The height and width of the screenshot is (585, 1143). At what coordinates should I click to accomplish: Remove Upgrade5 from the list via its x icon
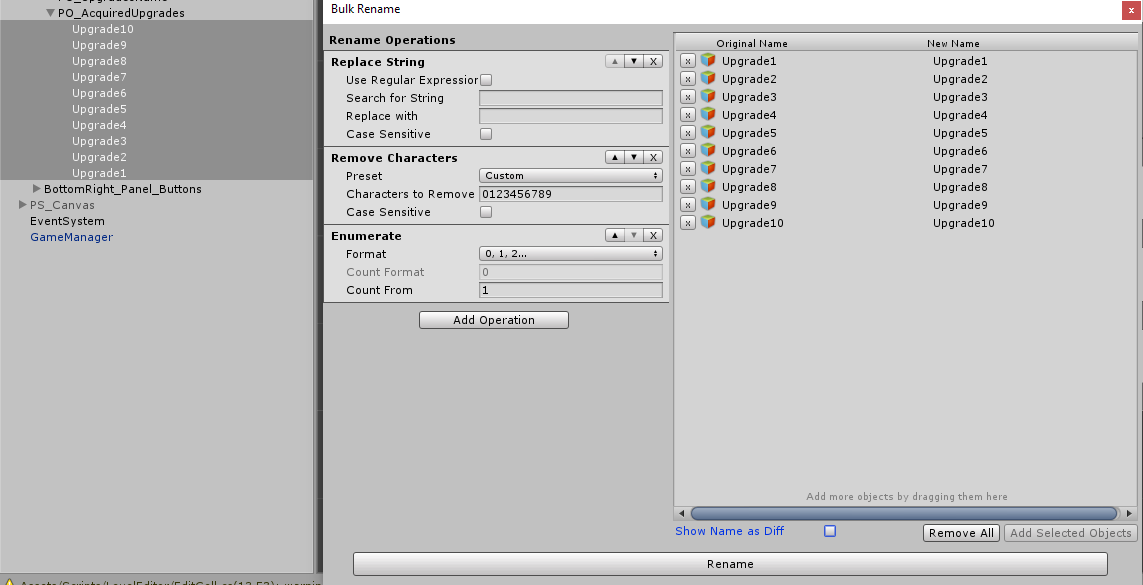pyautogui.click(x=687, y=133)
